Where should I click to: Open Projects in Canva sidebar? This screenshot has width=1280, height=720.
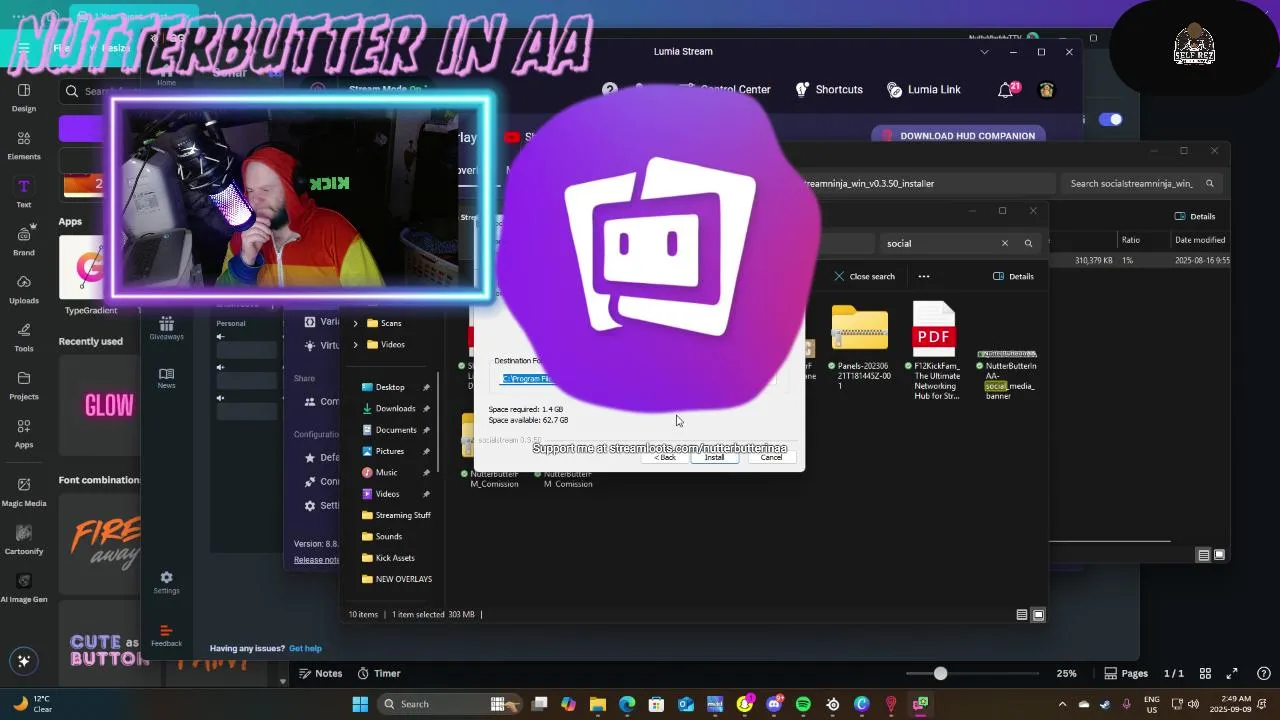24,385
